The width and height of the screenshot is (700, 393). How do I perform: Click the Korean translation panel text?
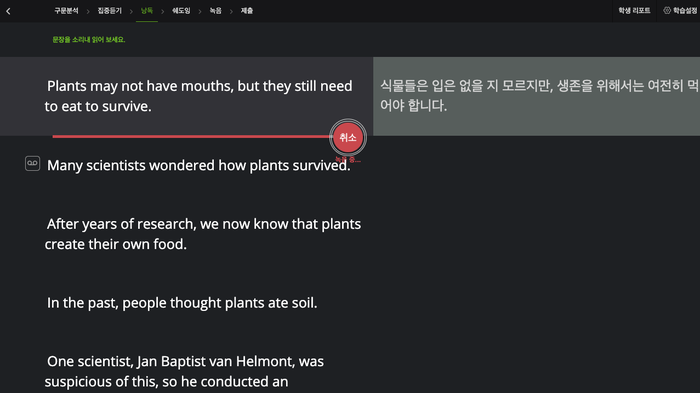[x=539, y=96]
